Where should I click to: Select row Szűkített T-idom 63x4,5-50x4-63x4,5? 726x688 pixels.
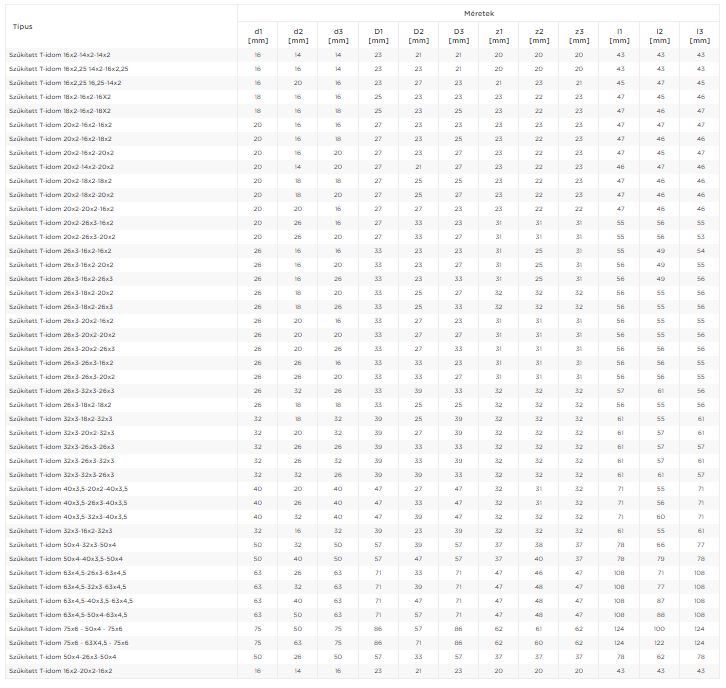[x=363, y=615]
